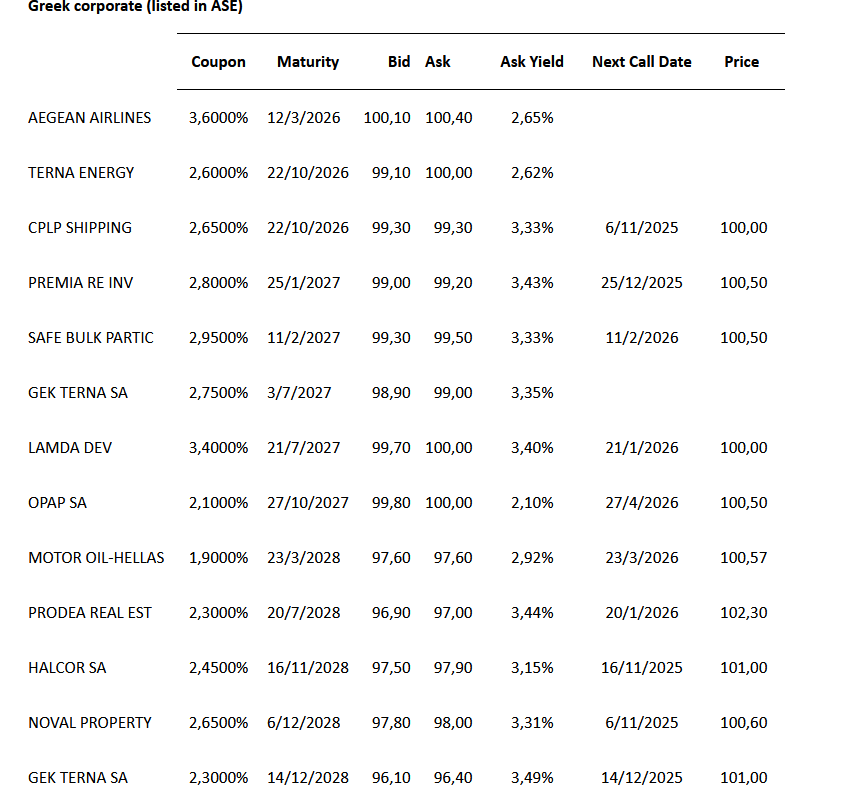The height and width of the screenshot is (796, 857).
Task: Select MOTOR OIL-HELLAS price cell 100,57
Action: pos(743,558)
